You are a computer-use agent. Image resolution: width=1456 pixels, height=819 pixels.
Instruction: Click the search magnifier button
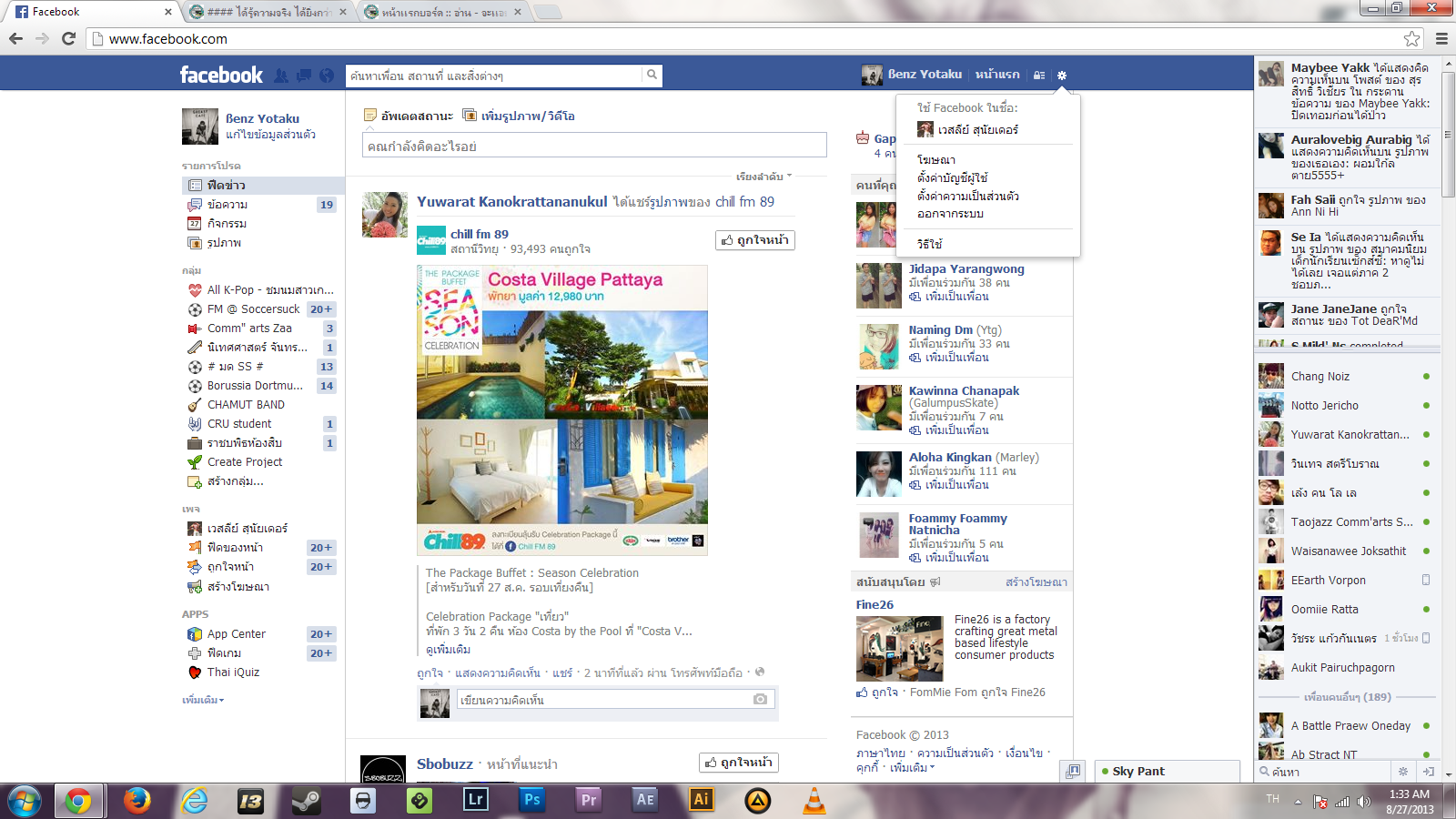click(652, 75)
